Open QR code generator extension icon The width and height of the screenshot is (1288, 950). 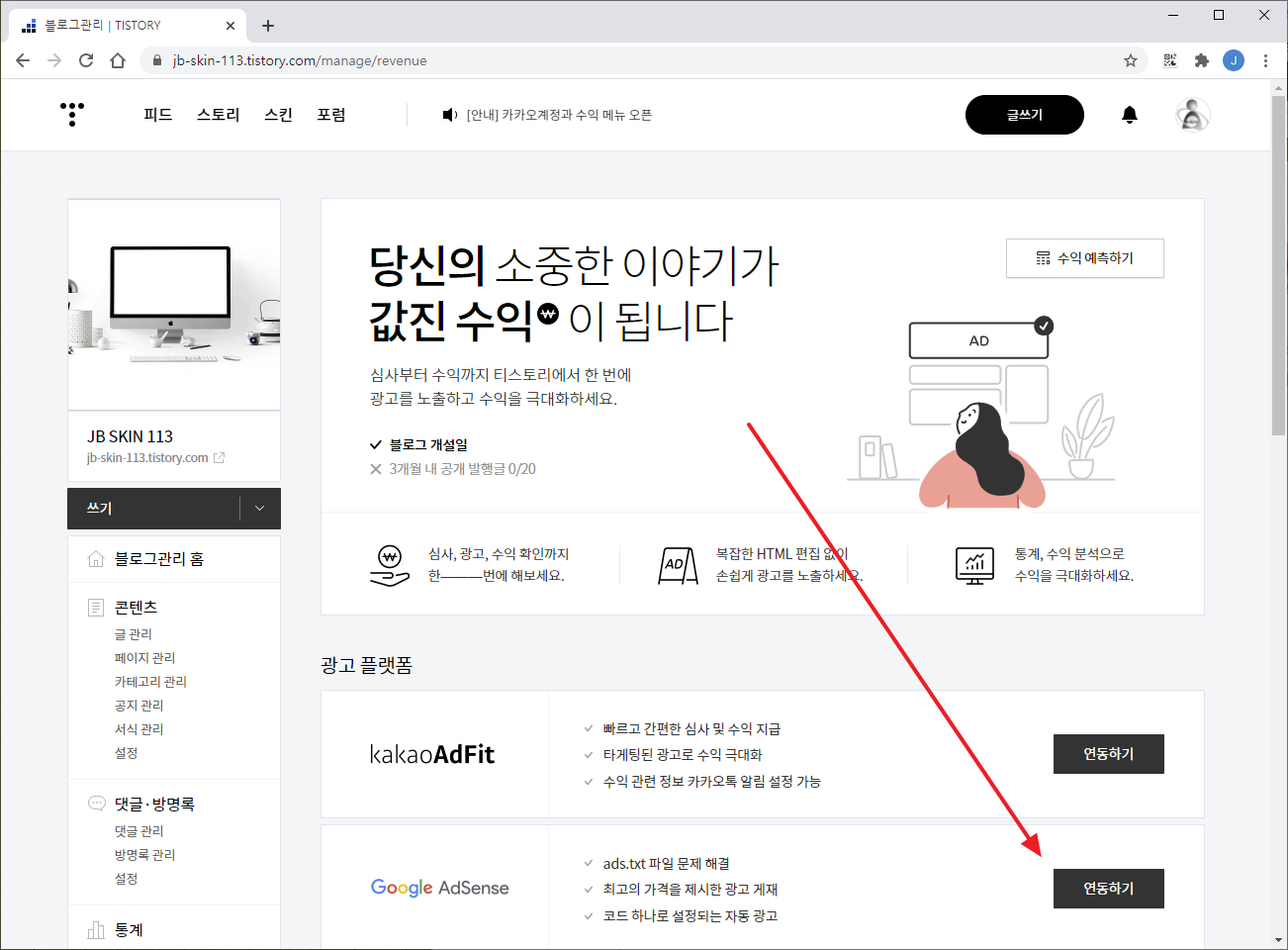click(1170, 60)
